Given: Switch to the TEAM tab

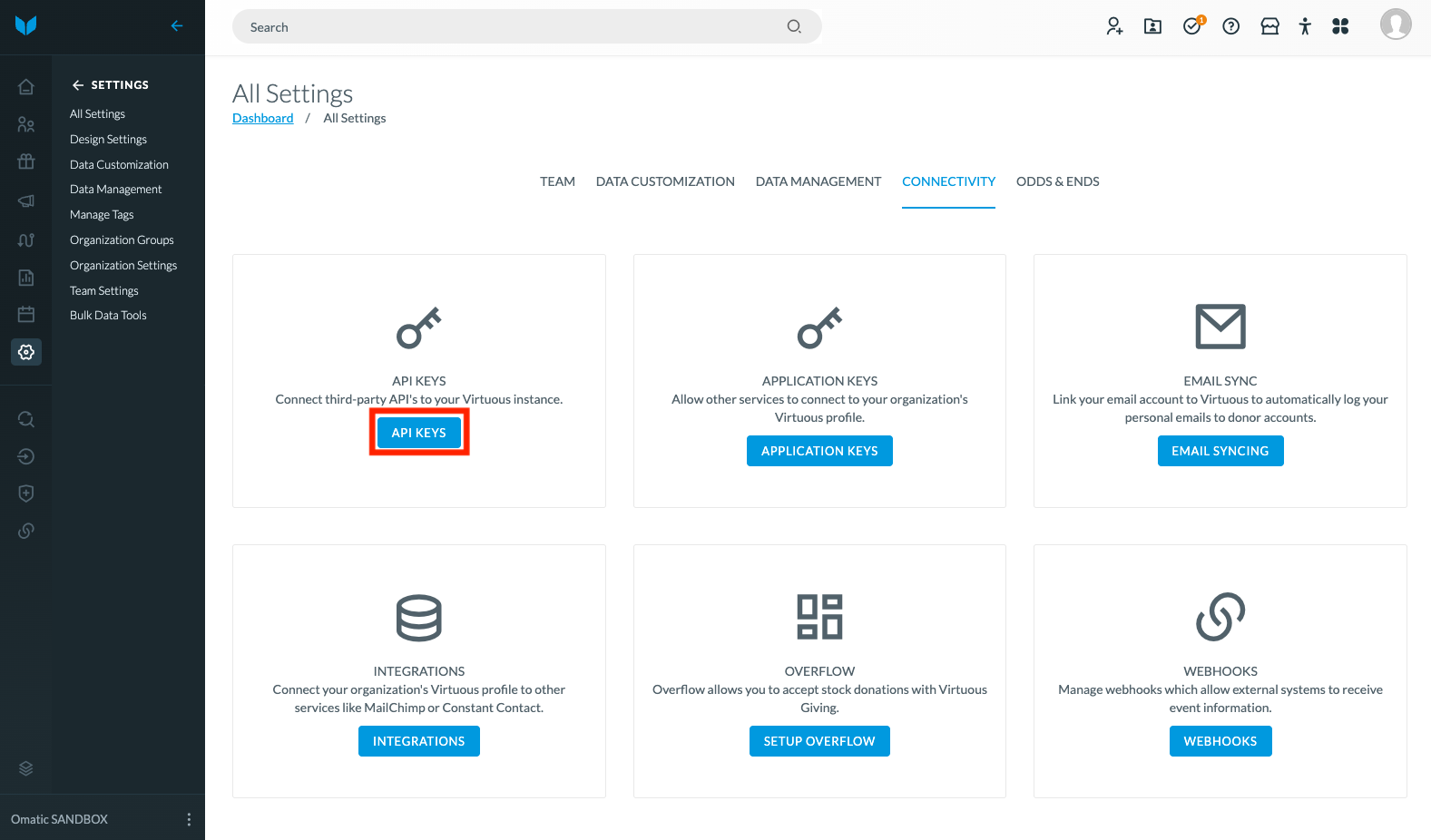Looking at the screenshot, I should point(557,181).
